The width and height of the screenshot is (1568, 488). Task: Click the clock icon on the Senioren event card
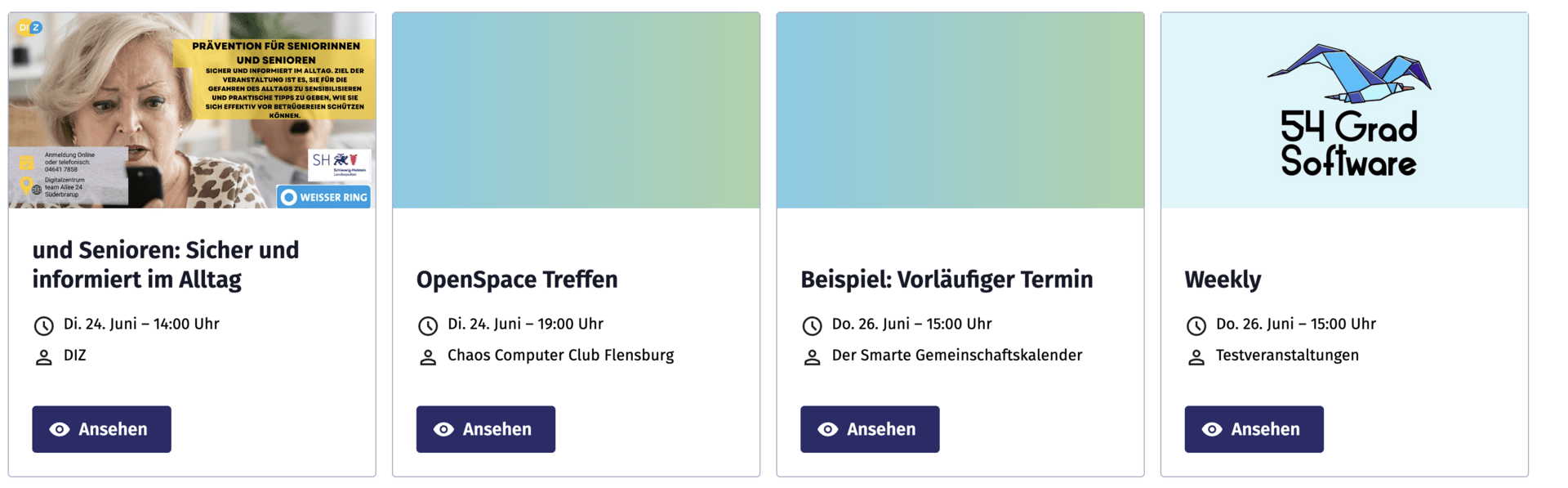[x=43, y=326]
